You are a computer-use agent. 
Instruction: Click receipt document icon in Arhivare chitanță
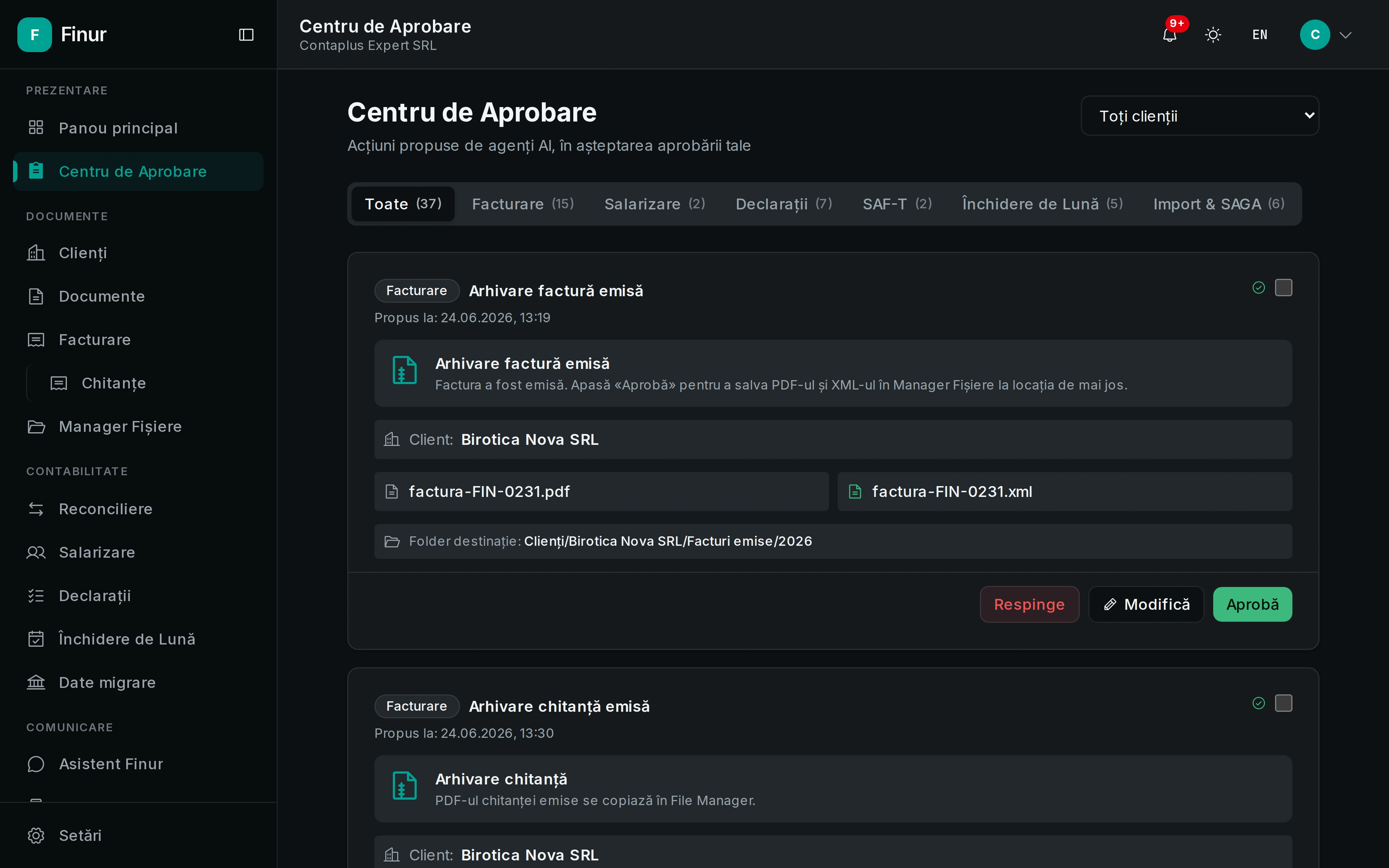[405, 785]
